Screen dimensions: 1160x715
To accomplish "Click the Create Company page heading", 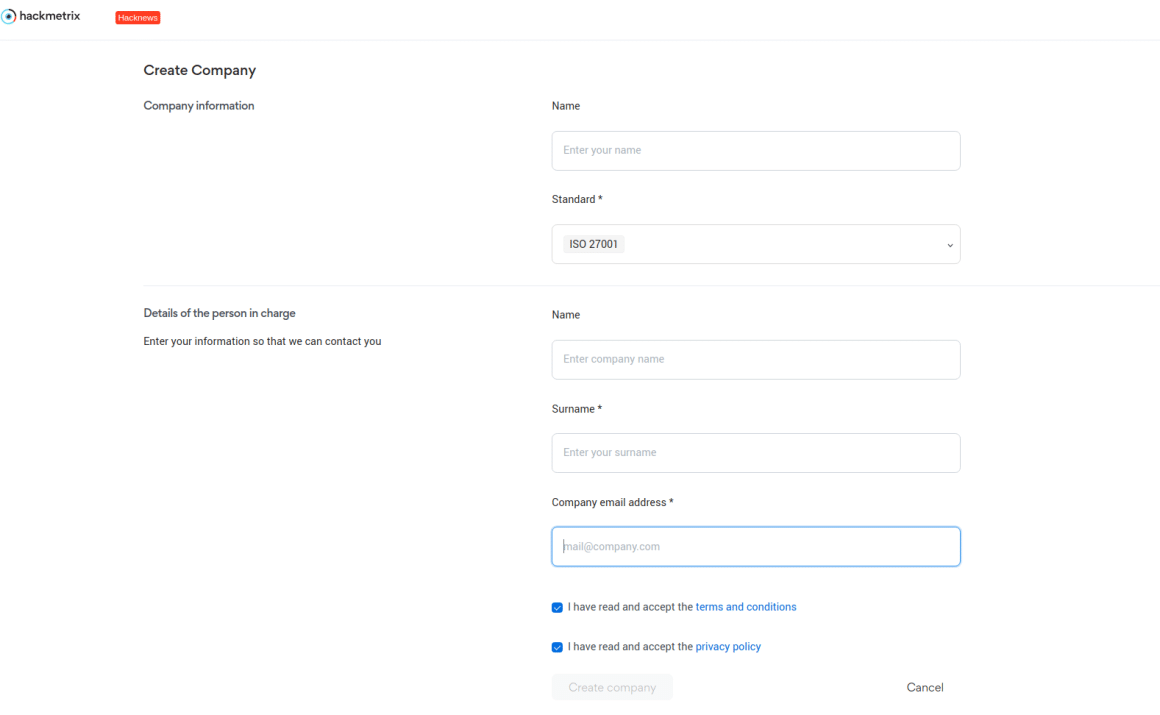I will [x=199, y=70].
